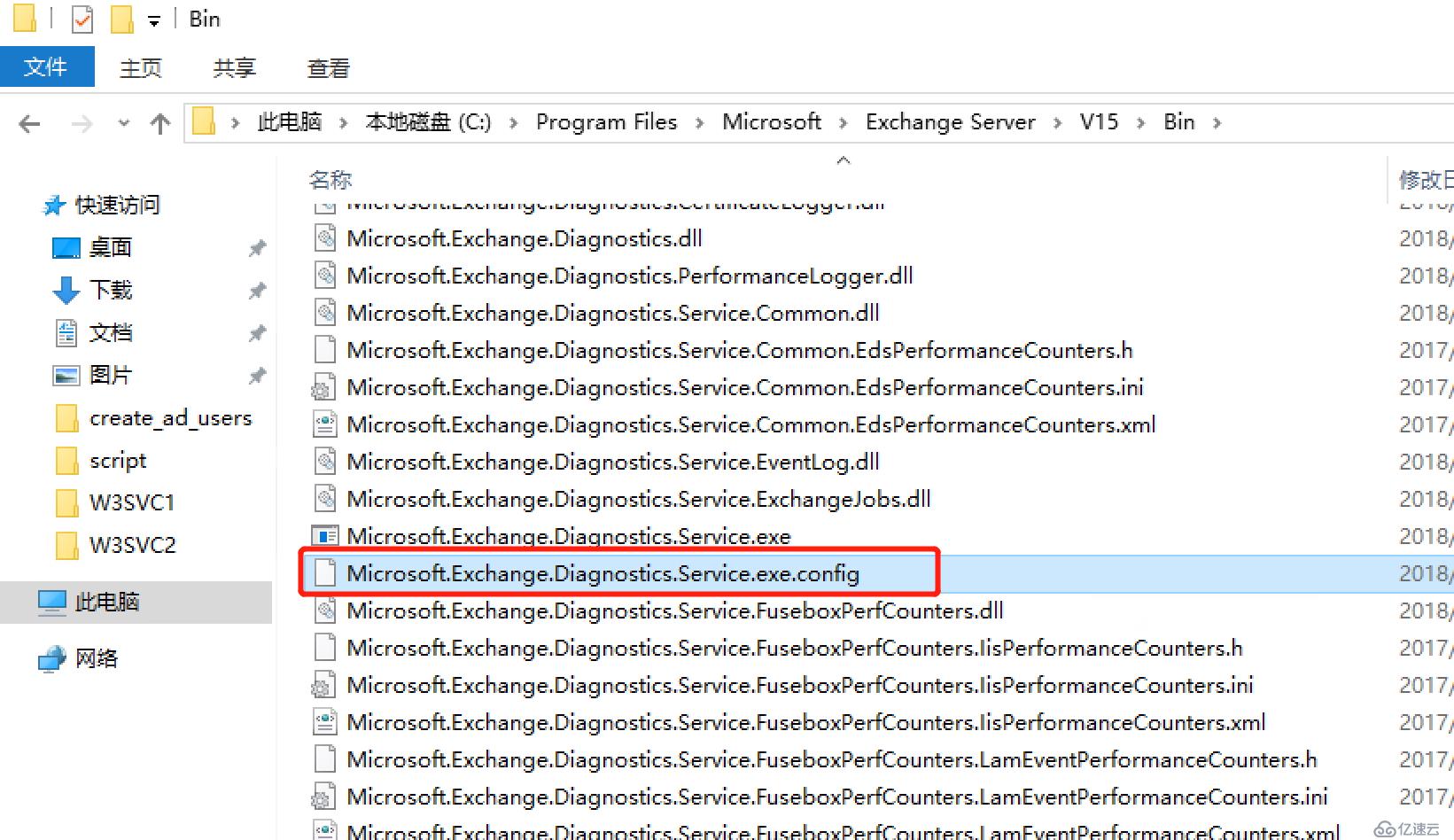Click the Common.EdsPerformanceCounters.xml file icon

tap(325, 424)
